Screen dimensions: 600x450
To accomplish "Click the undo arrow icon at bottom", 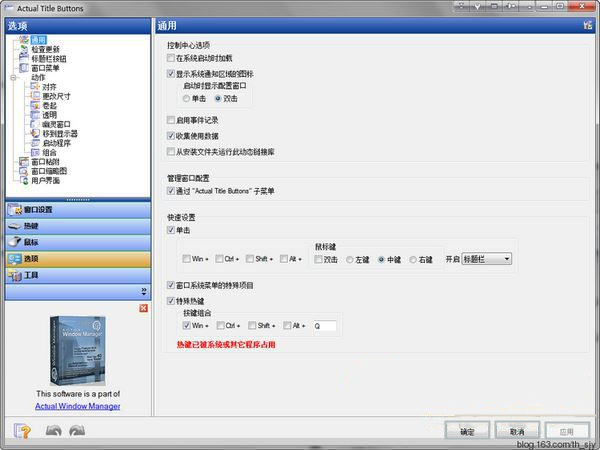I will 54,431.
